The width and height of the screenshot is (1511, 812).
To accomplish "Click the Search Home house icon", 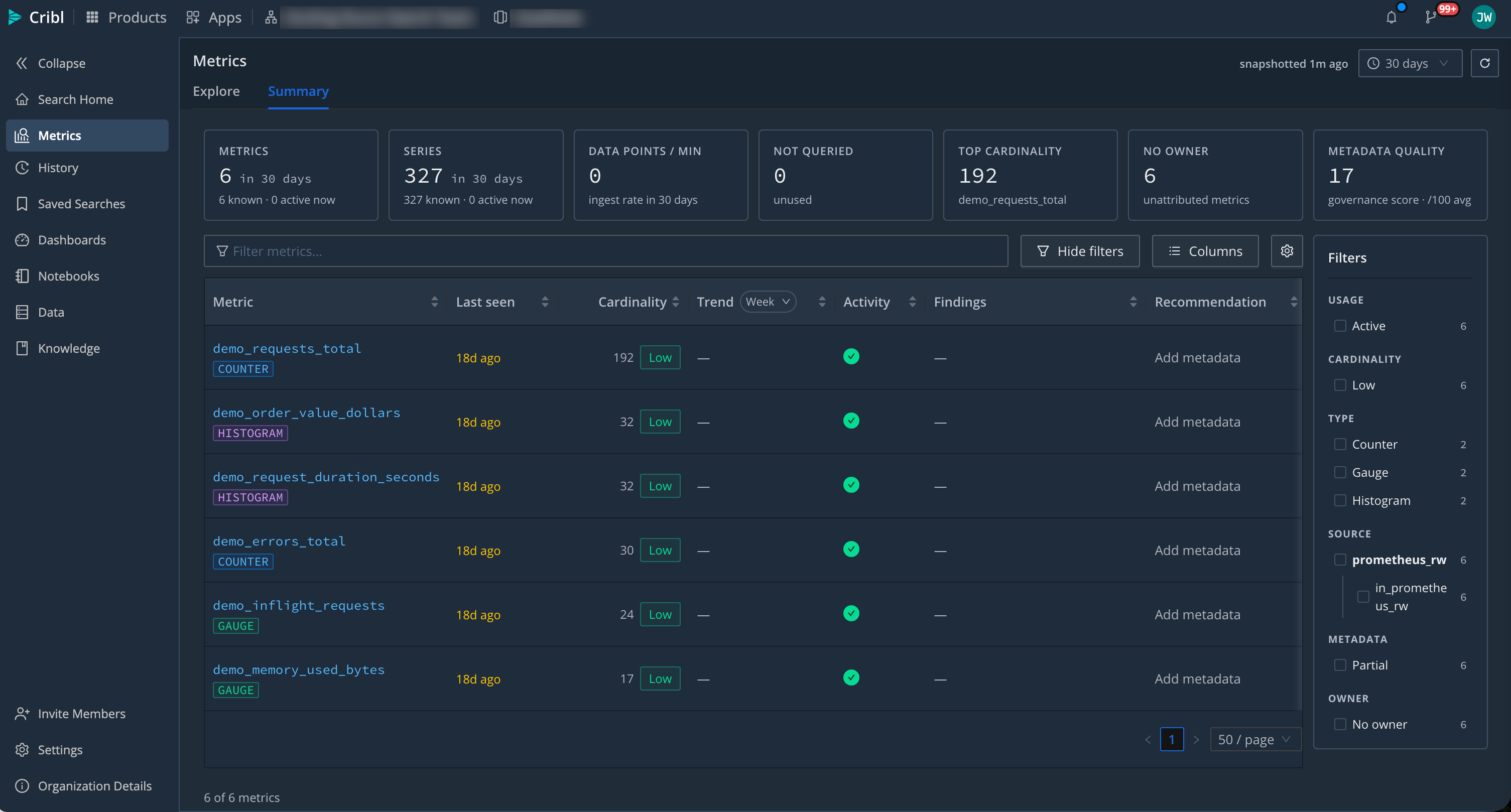I will tap(22, 99).
